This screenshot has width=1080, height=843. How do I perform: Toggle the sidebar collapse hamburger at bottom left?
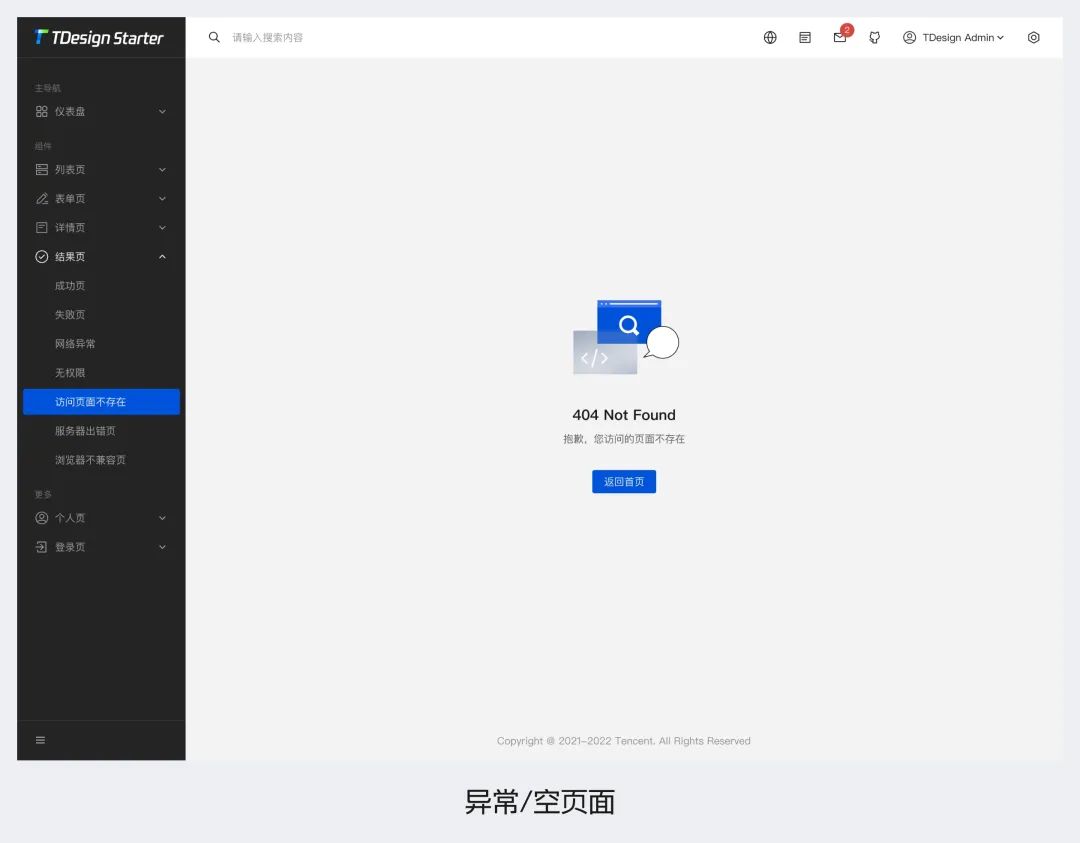(x=40, y=740)
